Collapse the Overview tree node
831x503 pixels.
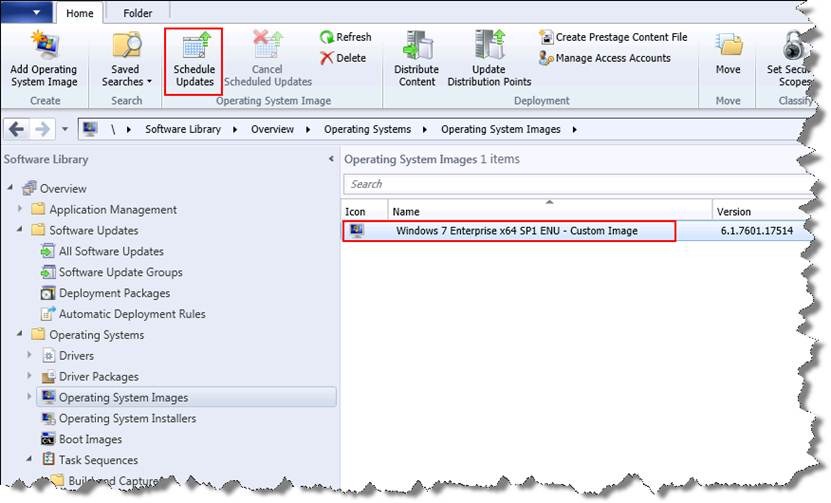10,188
